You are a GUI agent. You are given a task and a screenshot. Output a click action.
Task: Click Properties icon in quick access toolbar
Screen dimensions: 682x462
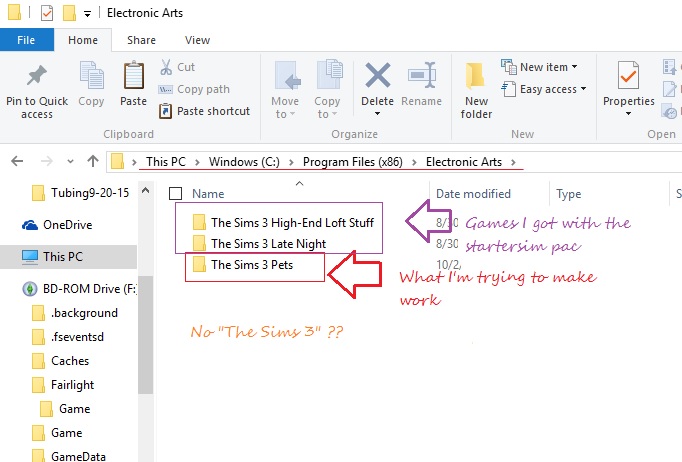click(47, 13)
